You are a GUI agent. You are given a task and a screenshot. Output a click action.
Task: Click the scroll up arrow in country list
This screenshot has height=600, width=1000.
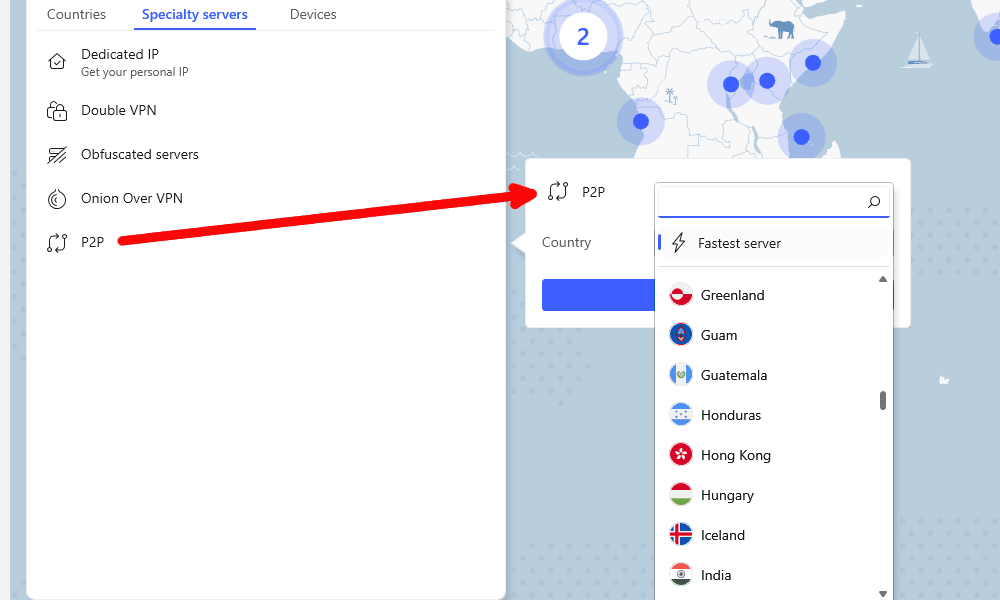[883, 279]
